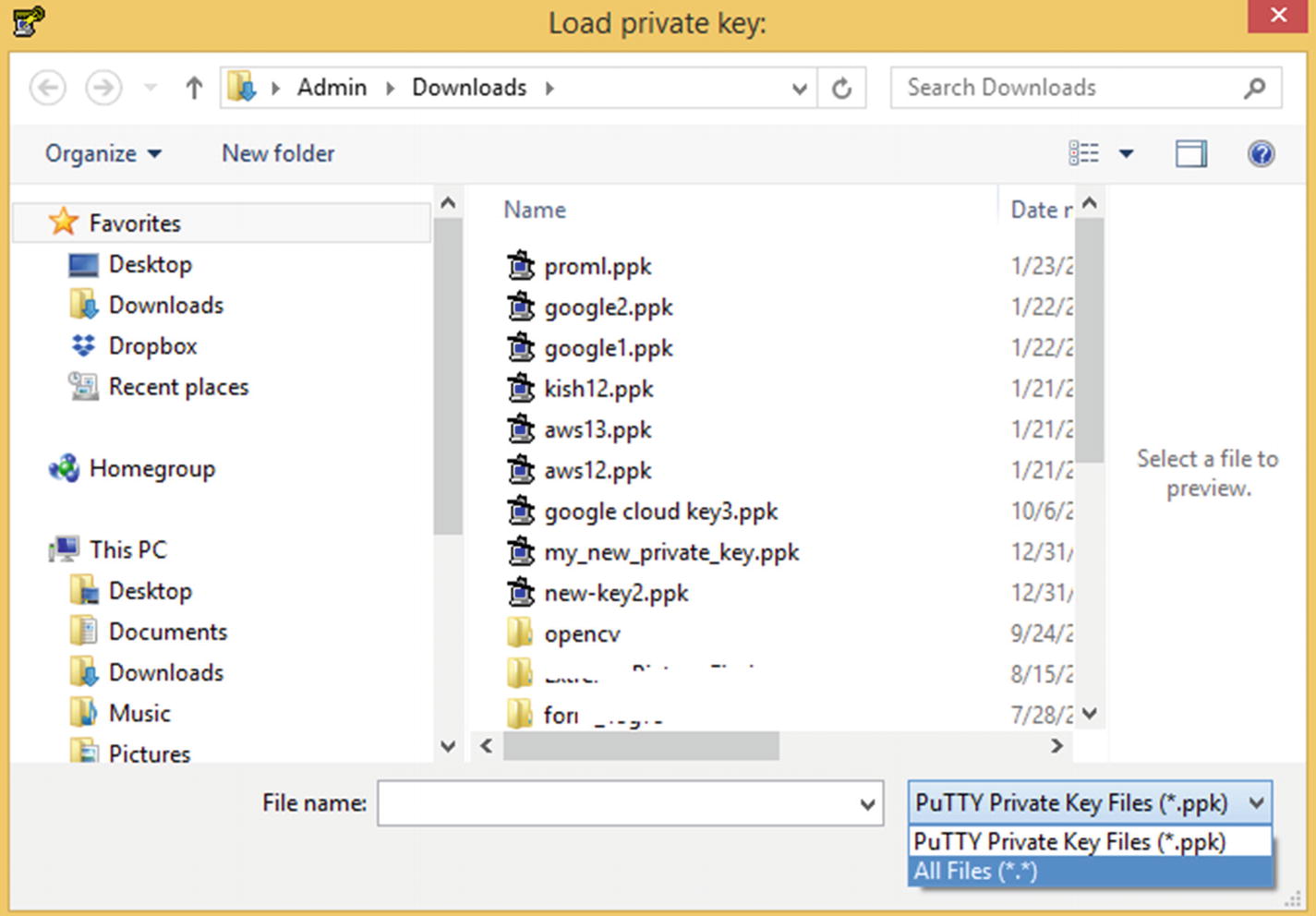The image size is (1316, 916).
Task: Click the PuTTYgen title bar icon
Action: [27, 20]
